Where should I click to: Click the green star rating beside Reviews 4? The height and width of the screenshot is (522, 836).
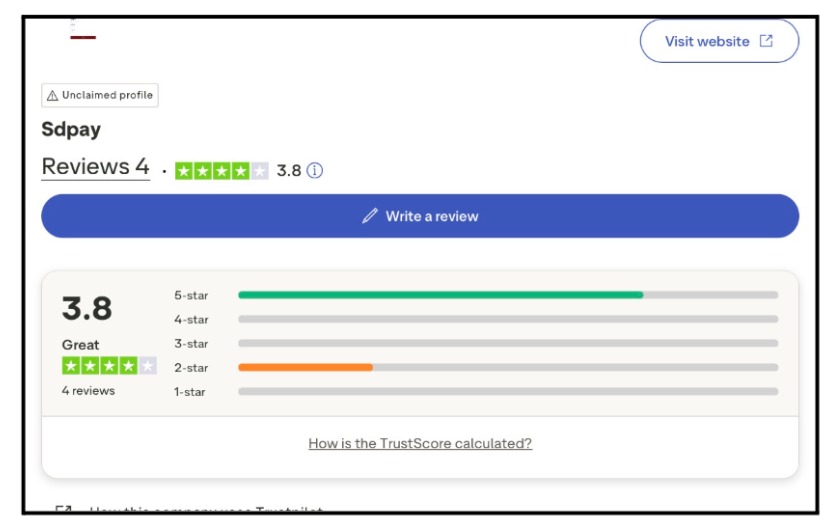coord(221,170)
